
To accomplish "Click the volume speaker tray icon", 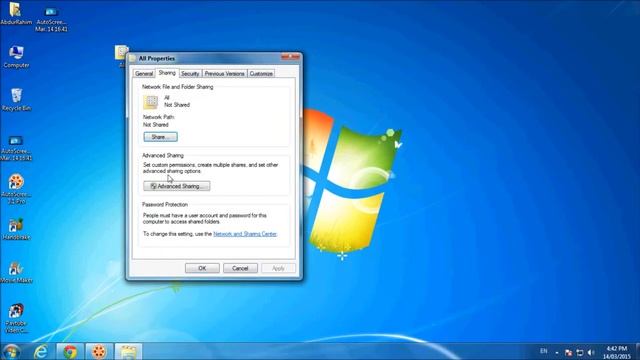I will (591, 352).
